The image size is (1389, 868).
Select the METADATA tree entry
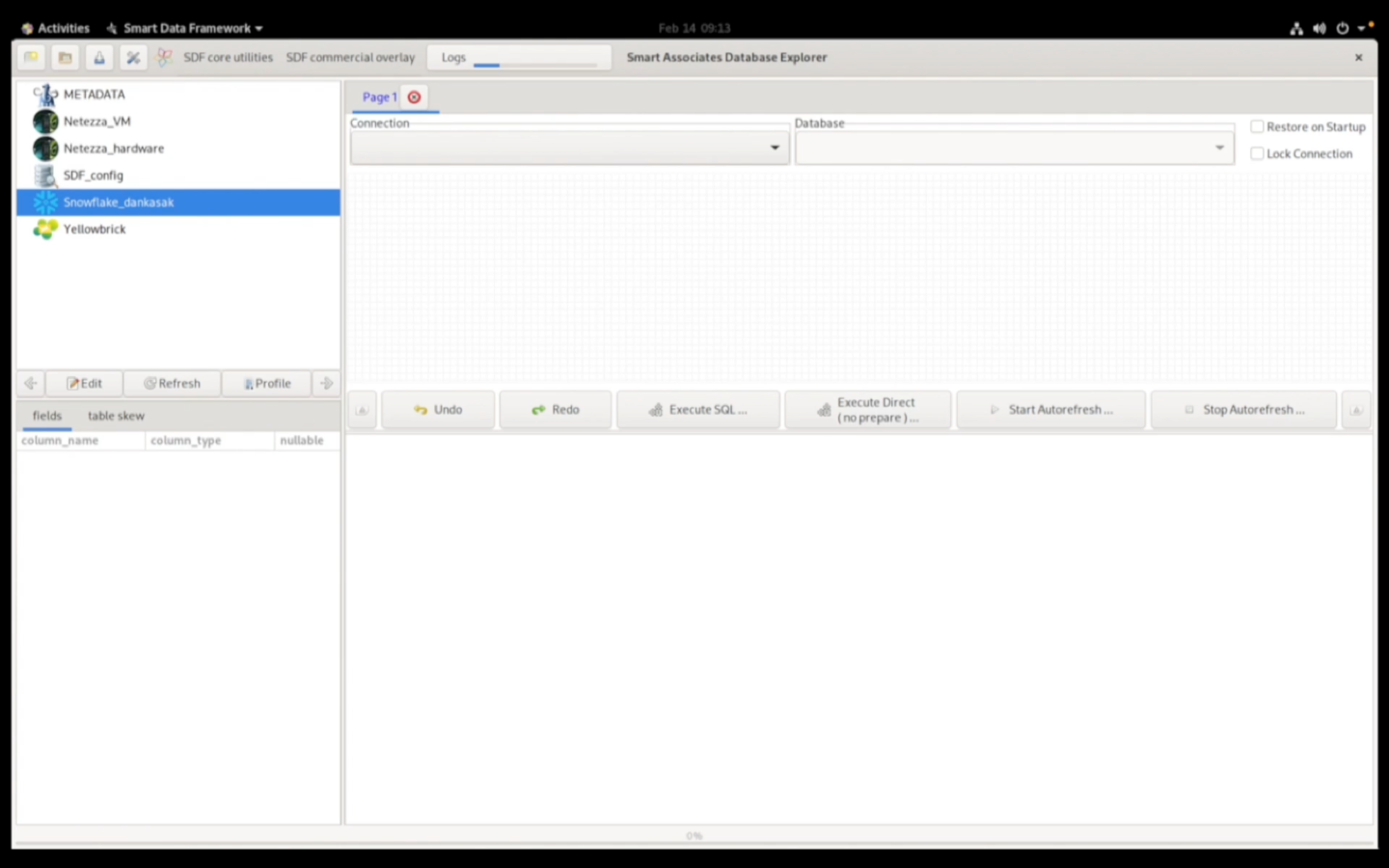point(94,94)
